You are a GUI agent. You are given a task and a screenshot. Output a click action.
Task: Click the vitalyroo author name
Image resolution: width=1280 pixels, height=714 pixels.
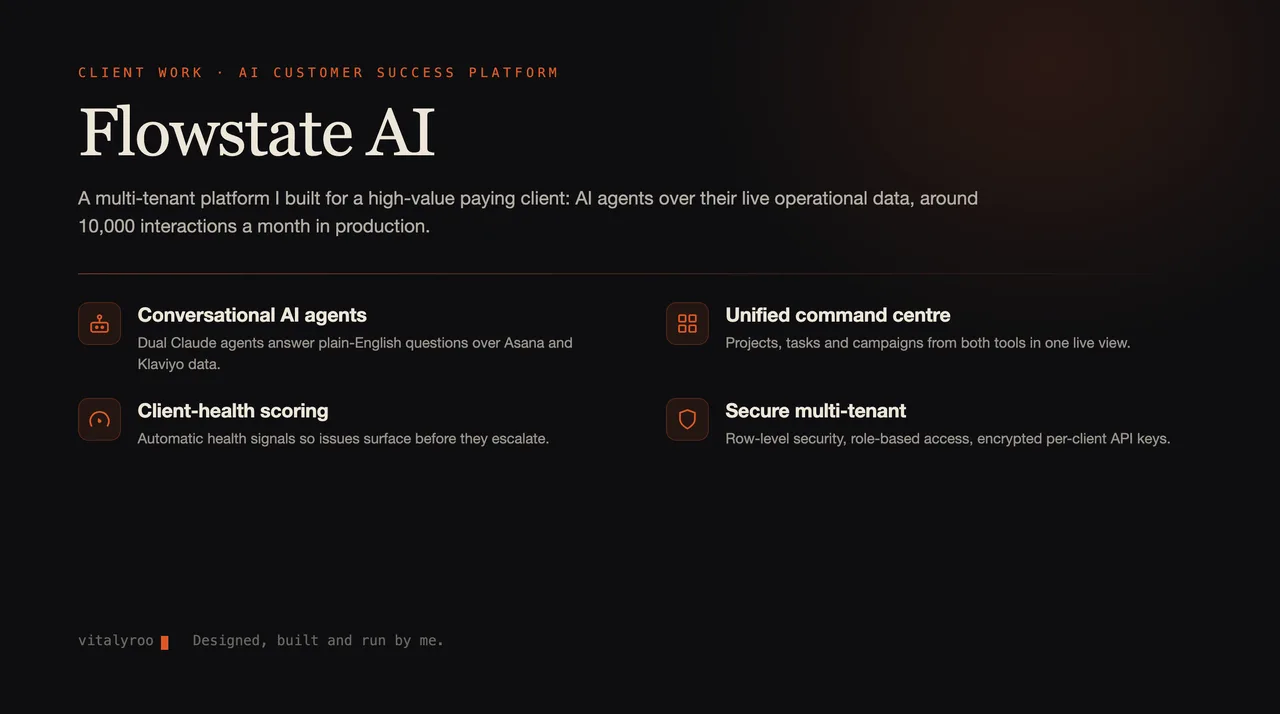click(116, 641)
